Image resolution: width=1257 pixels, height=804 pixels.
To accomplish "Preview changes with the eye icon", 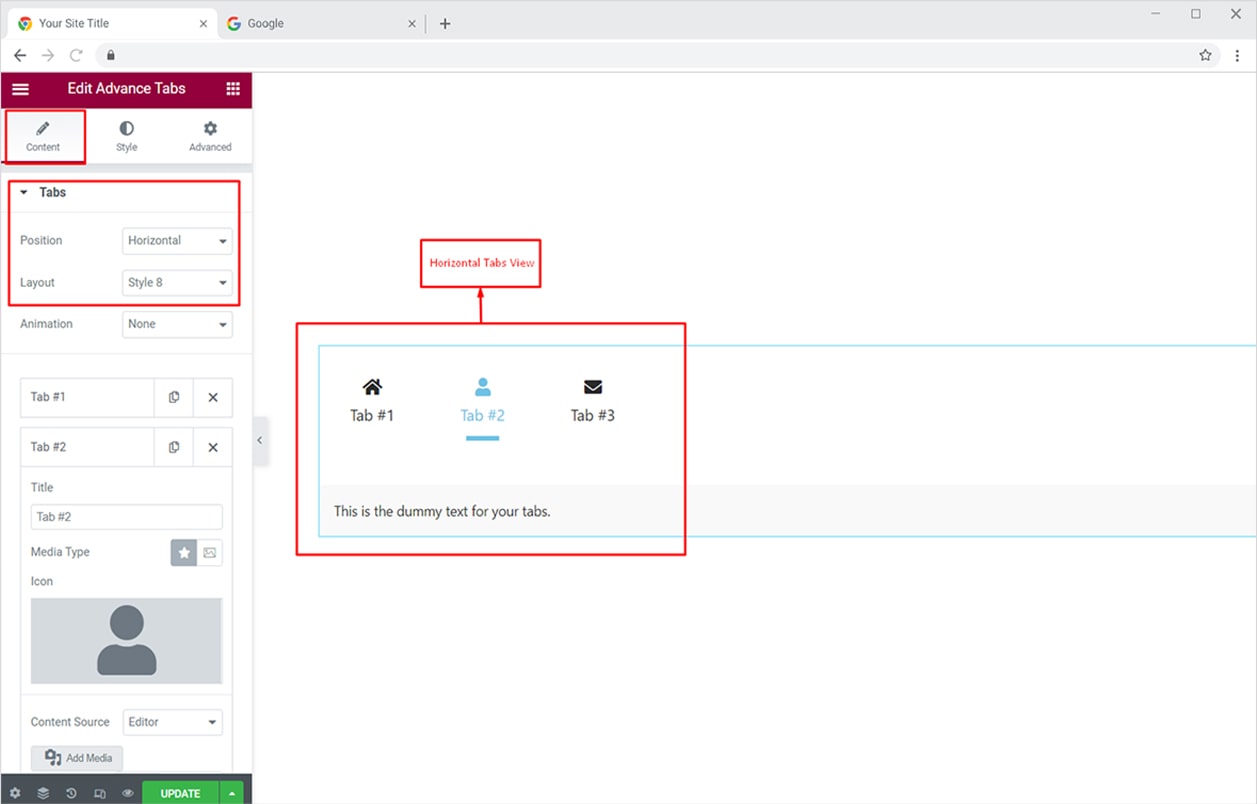I will [128, 793].
